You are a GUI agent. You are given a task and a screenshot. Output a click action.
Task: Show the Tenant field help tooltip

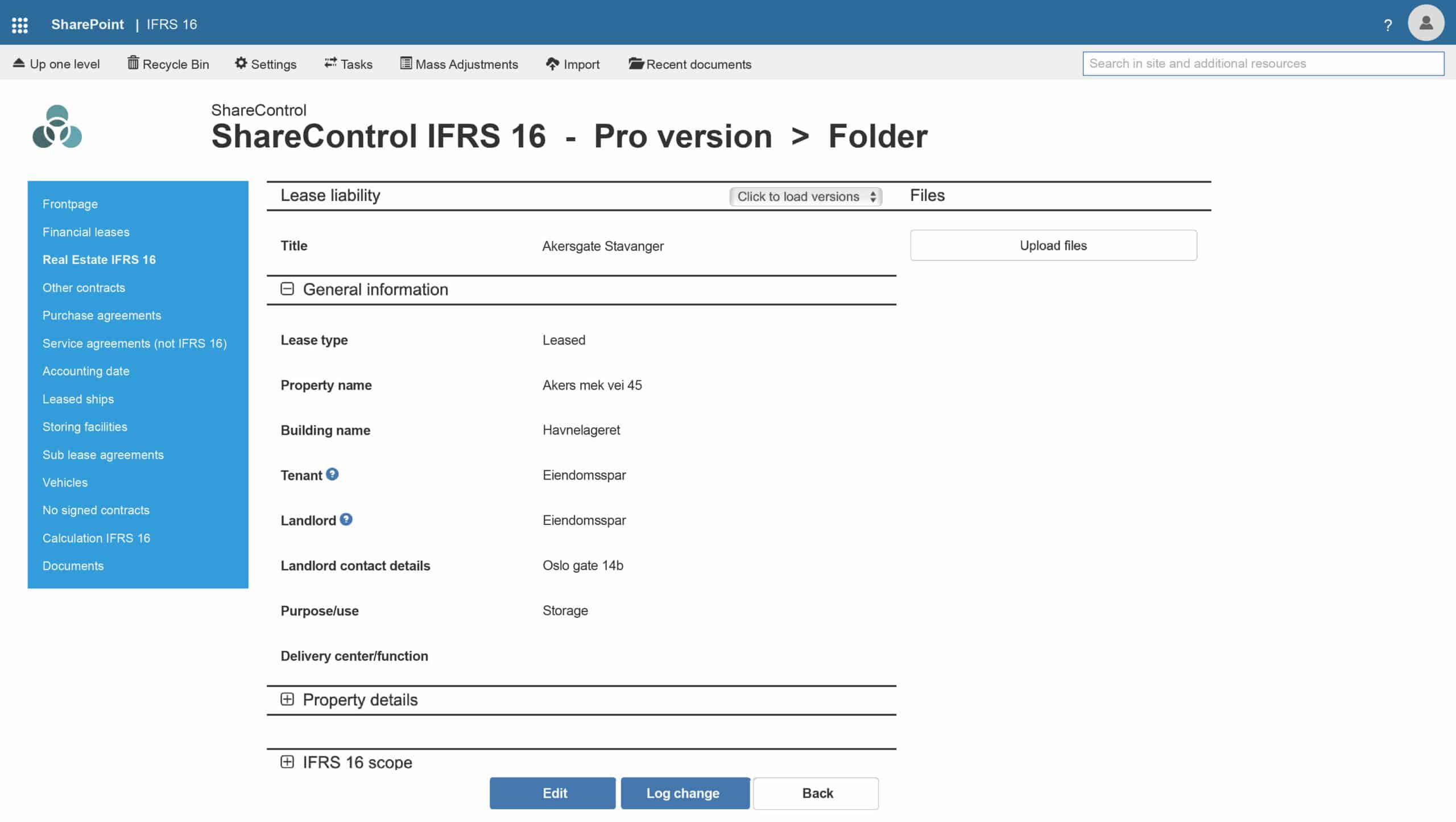332,473
